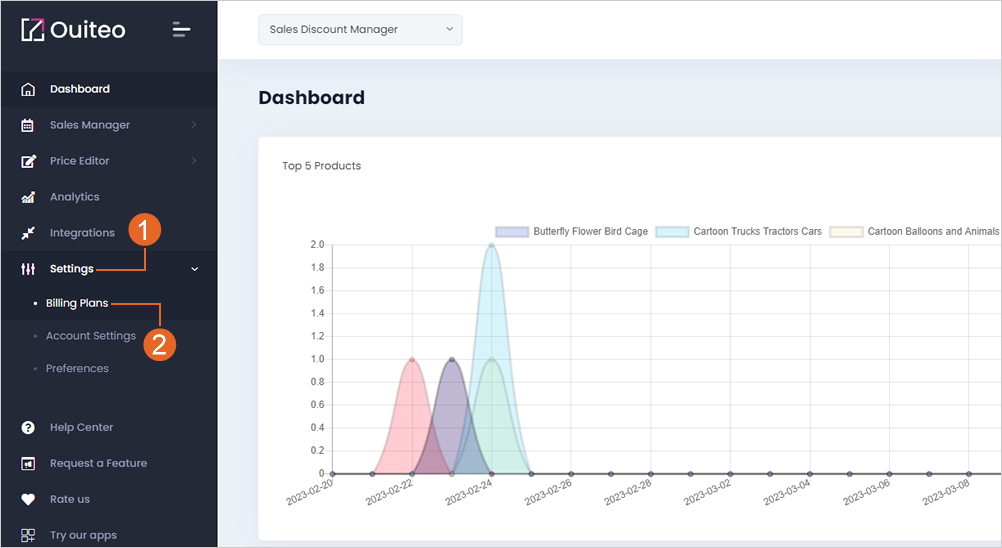The width and height of the screenshot is (1002, 548).
Task: Click the peak data point at 2.0
Action: pyautogui.click(x=491, y=245)
